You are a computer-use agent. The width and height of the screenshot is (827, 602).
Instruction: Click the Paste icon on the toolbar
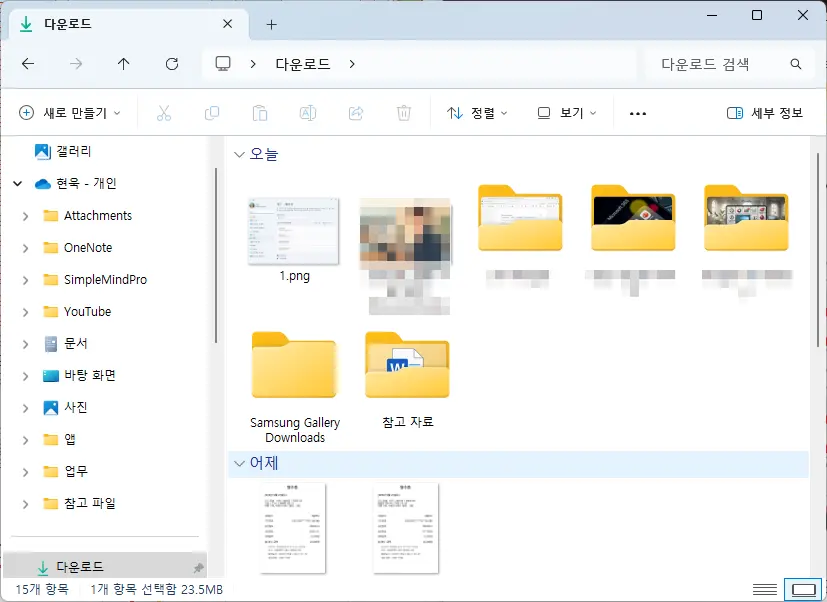point(260,113)
